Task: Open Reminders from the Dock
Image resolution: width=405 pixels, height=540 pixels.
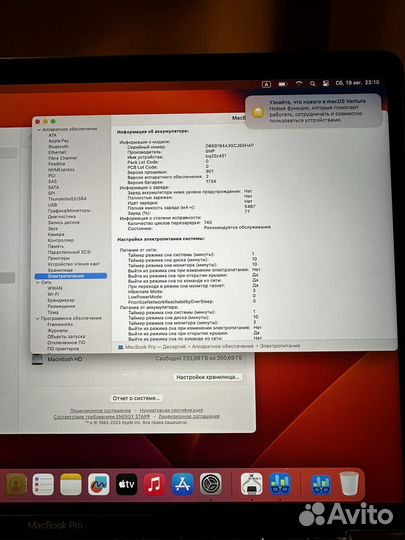Action: 43,484
